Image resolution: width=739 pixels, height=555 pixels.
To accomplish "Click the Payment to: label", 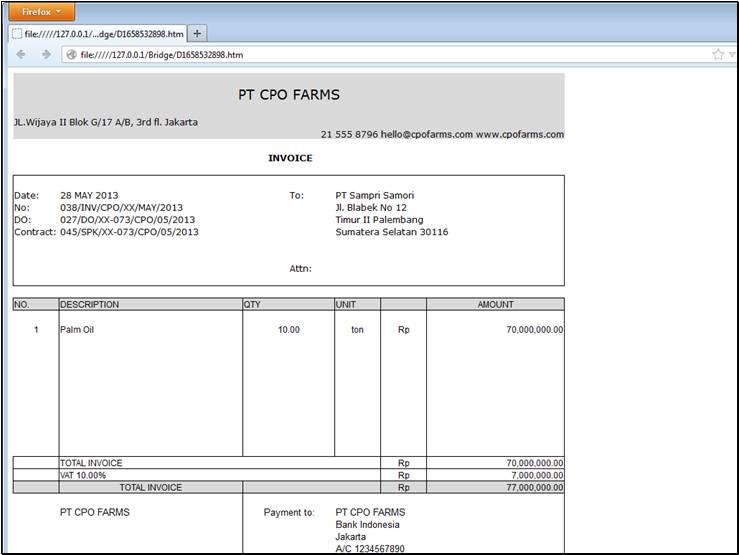I will (289, 512).
